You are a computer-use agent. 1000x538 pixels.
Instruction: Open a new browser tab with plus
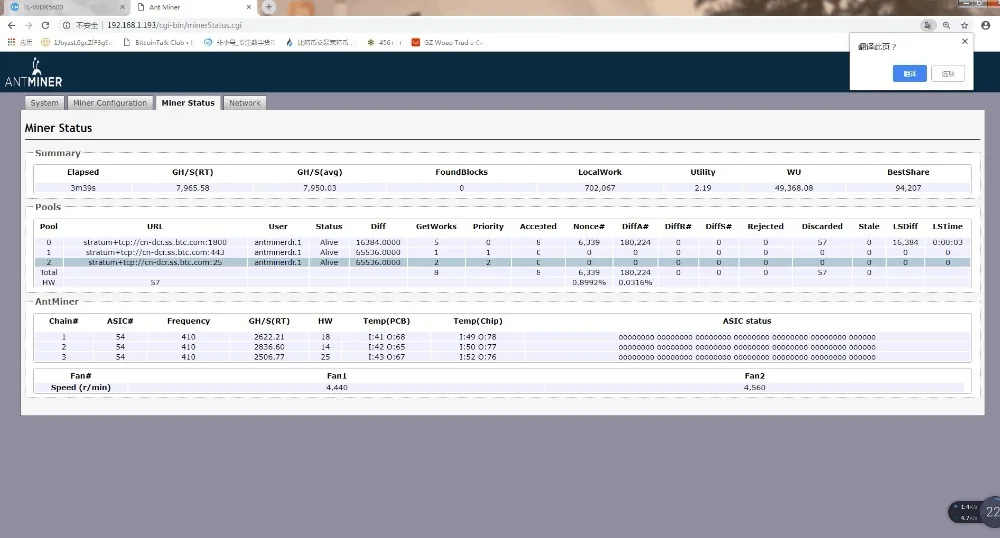pos(269,7)
